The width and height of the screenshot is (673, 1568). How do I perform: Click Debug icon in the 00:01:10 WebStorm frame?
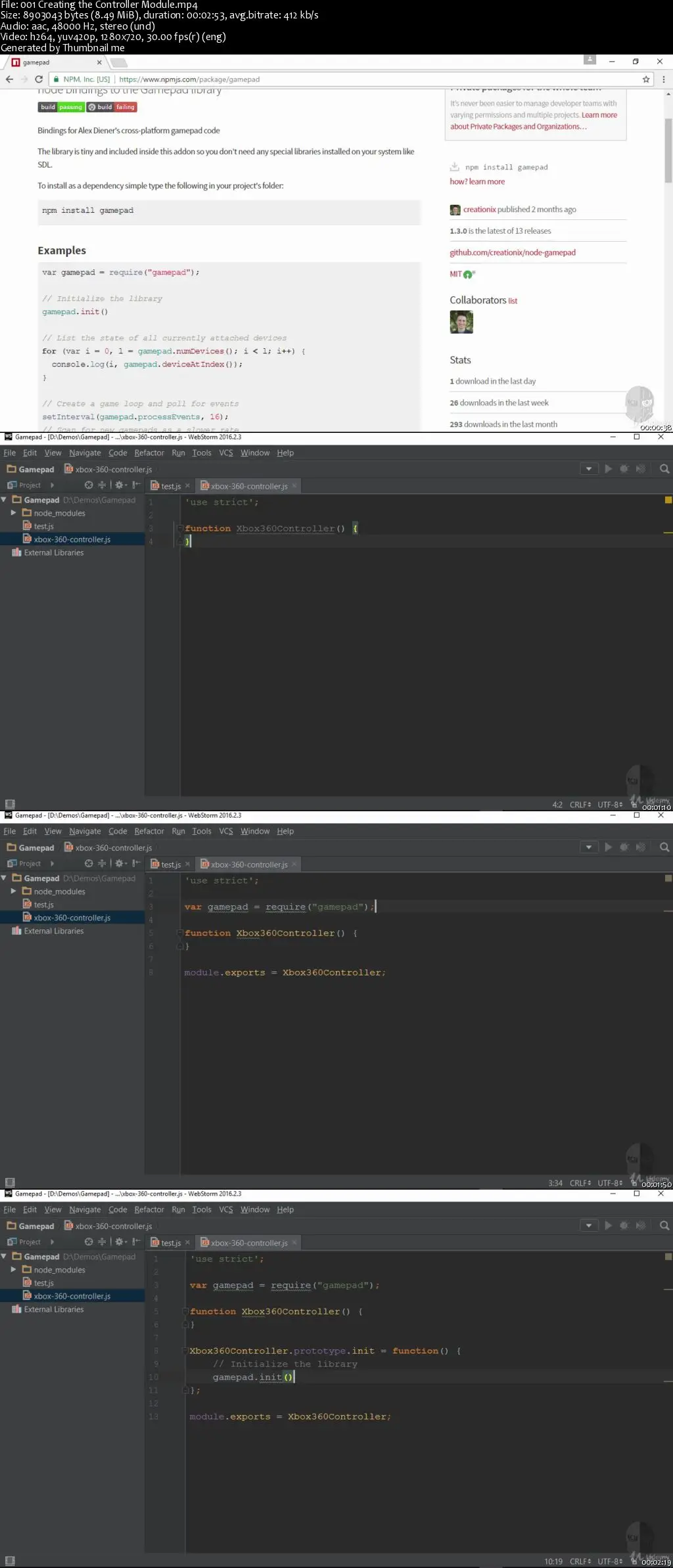(624, 469)
